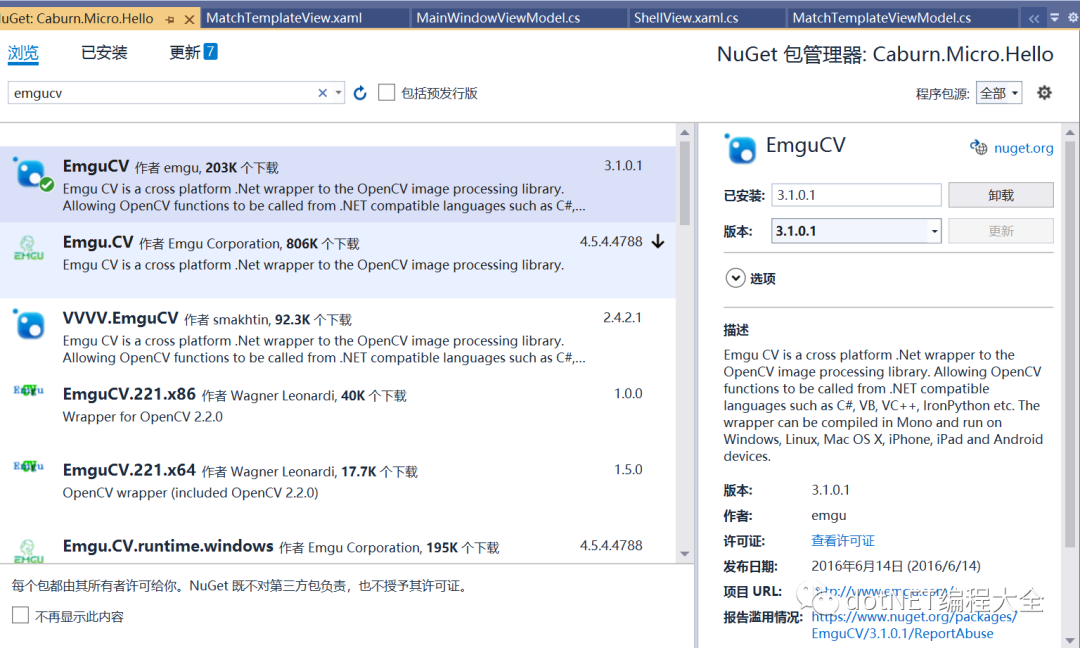Select EmguCV.221.x86 package icon
The height and width of the screenshot is (648, 1080).
pos(28,390)
